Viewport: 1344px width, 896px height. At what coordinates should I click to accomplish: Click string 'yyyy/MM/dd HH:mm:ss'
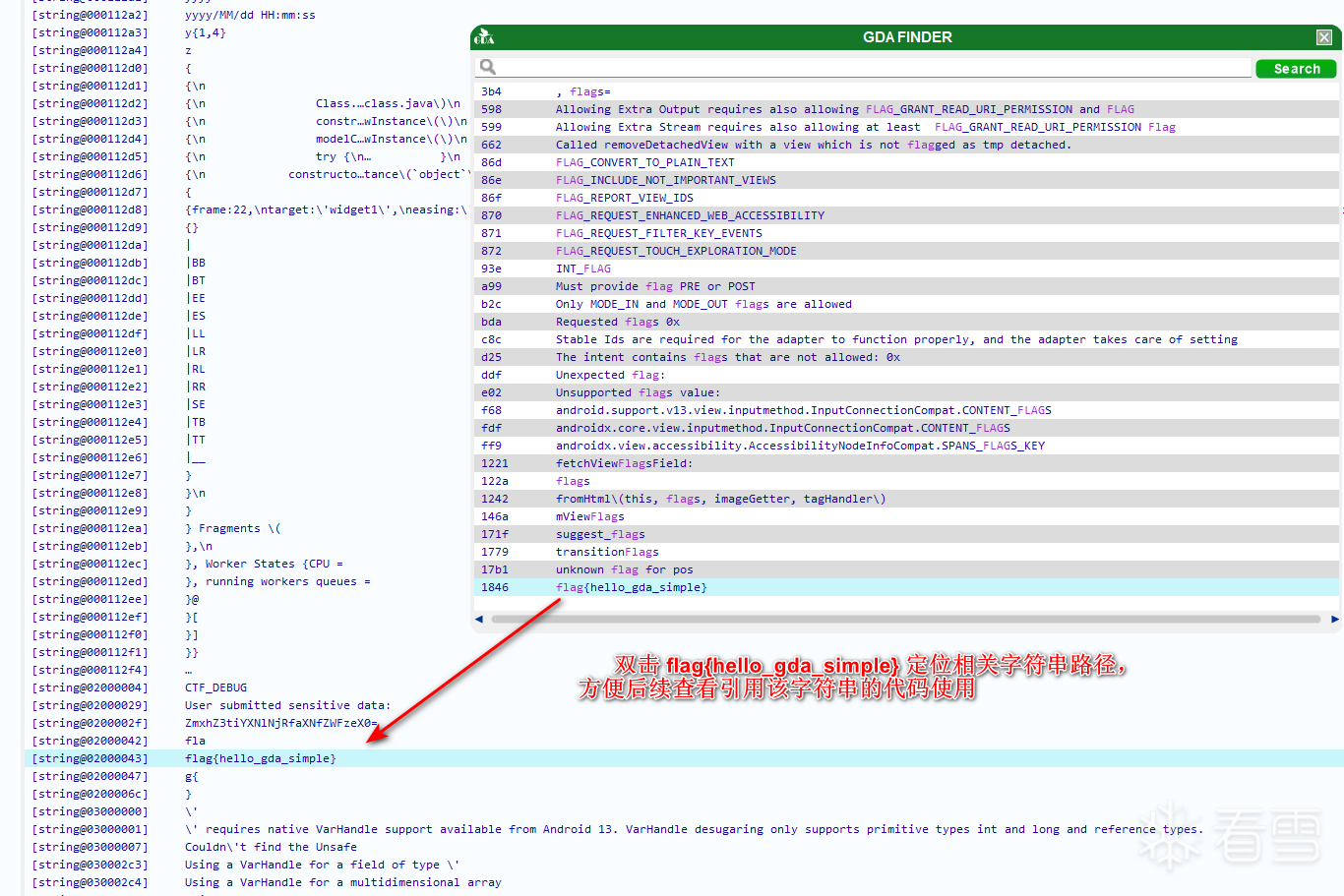click(250, 15)
